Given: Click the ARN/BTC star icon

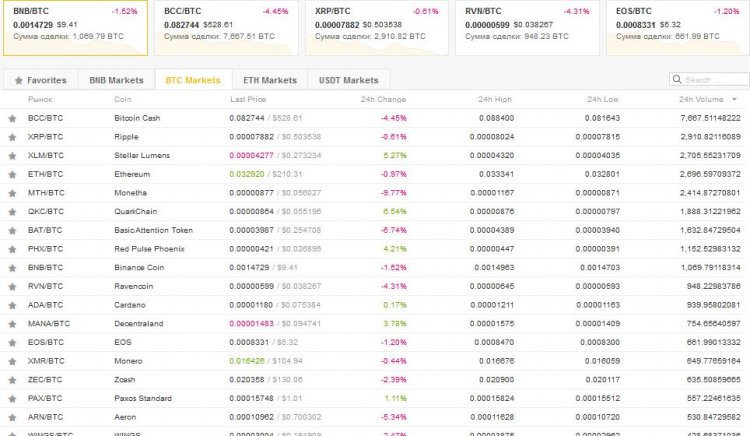Looking at the screenshot, I should pos(12,417).
